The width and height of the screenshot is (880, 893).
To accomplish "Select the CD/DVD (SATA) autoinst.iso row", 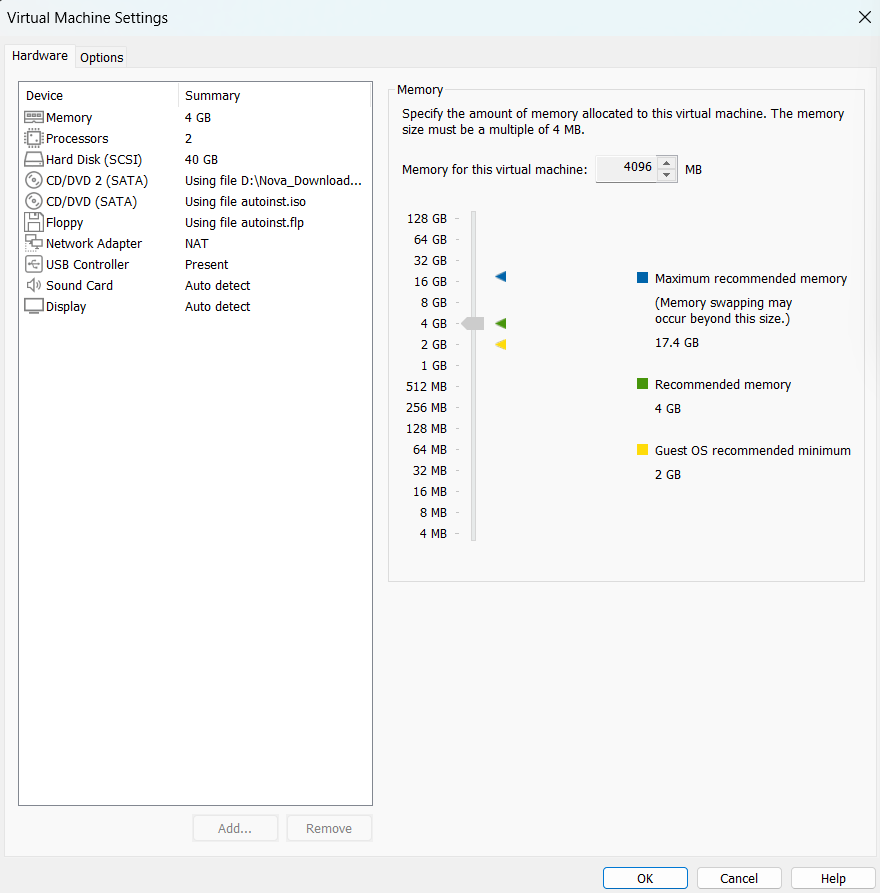I will click(x=195, y=202).
